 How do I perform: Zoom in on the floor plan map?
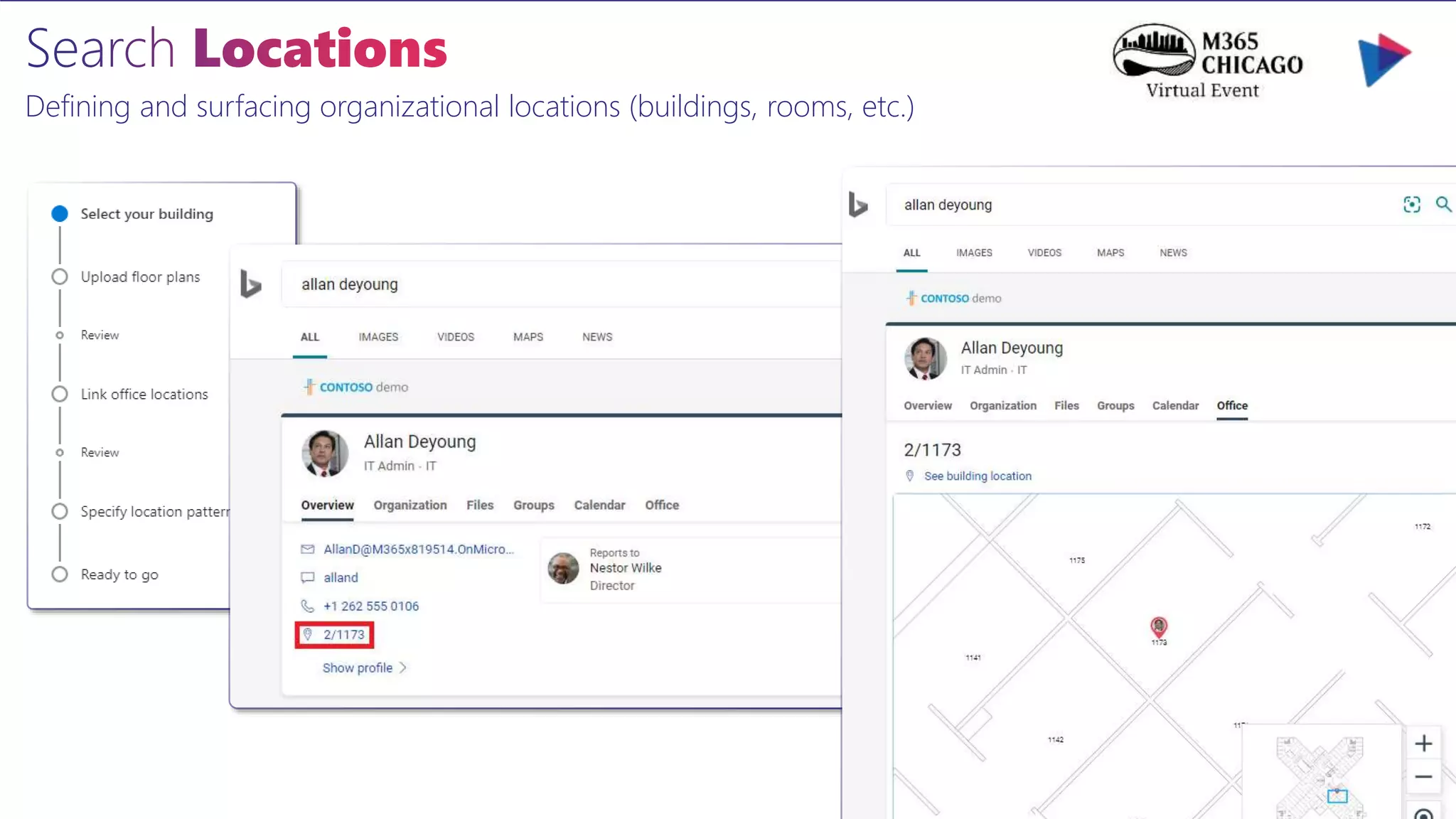coord(1423,744)
